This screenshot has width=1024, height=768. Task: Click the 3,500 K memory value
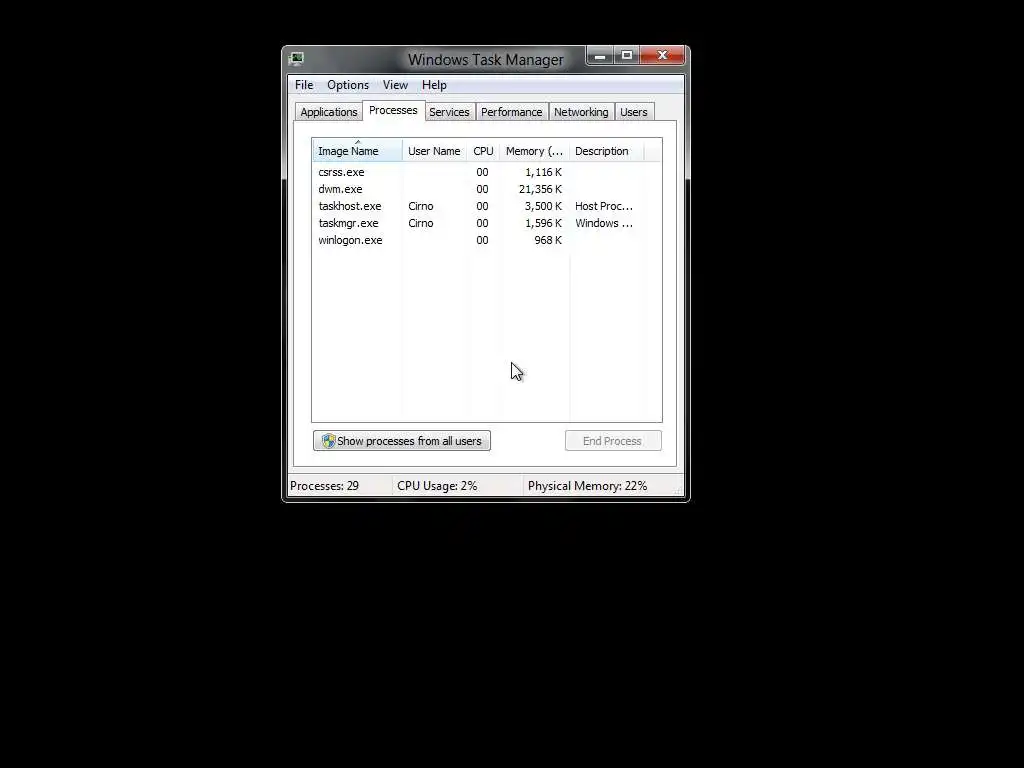tap(543, 206)
